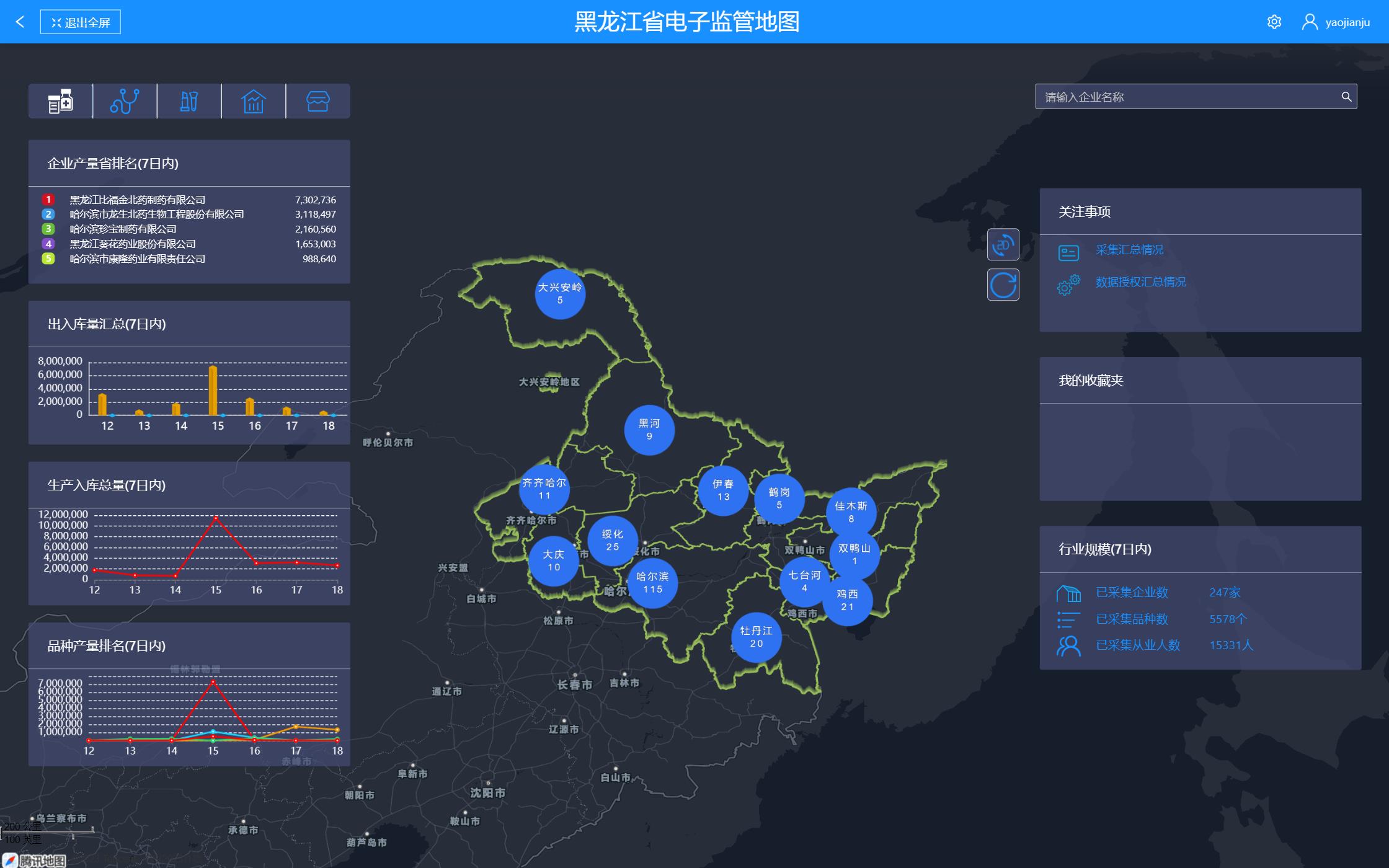This screenshot has width=1389, height=868.
Task: Select the 鹤岗 5 map marker
Action: pos(779,498)
